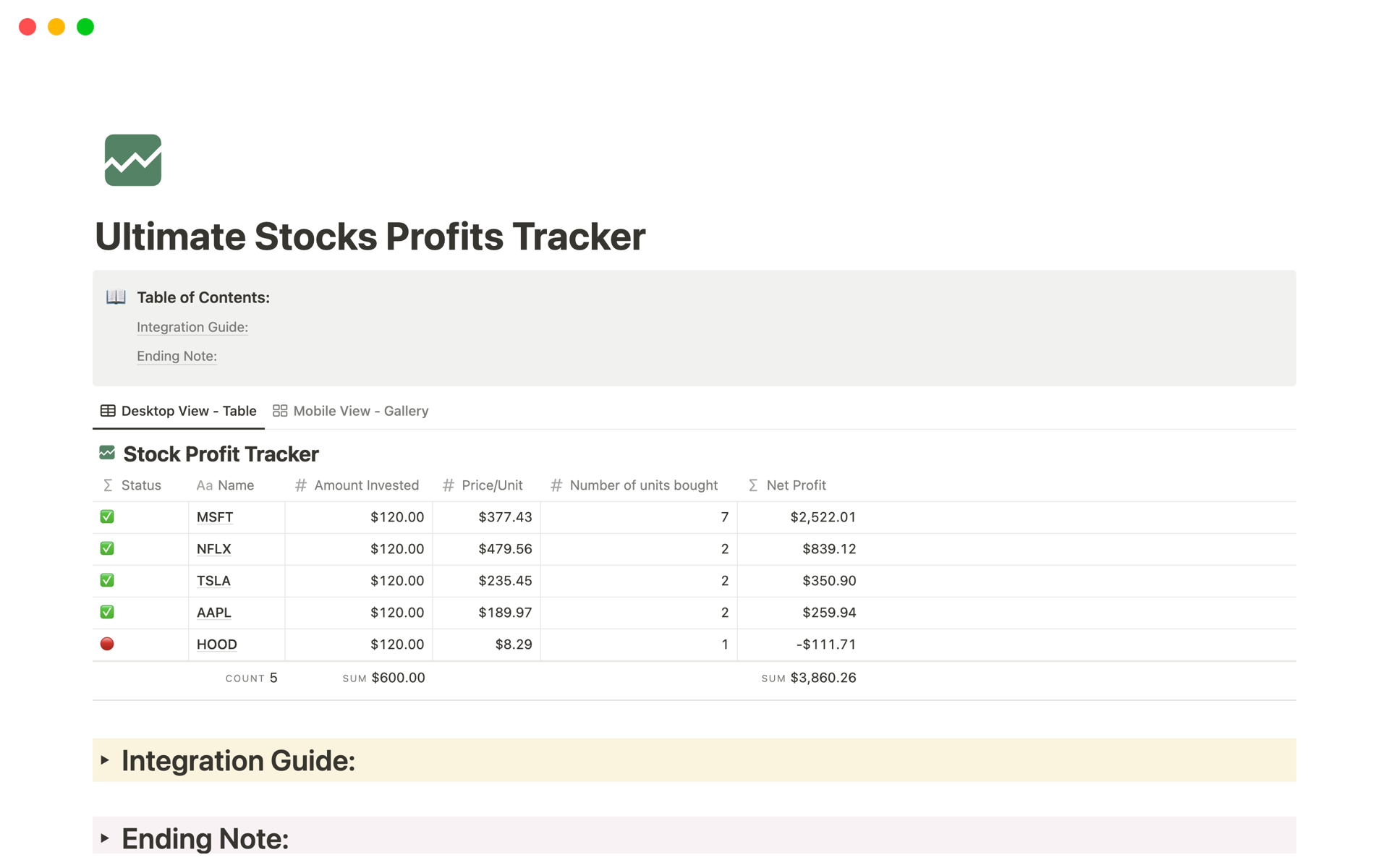
Task: Click the gallery grid icon on Mobile View tab
Action: [280, 411]
